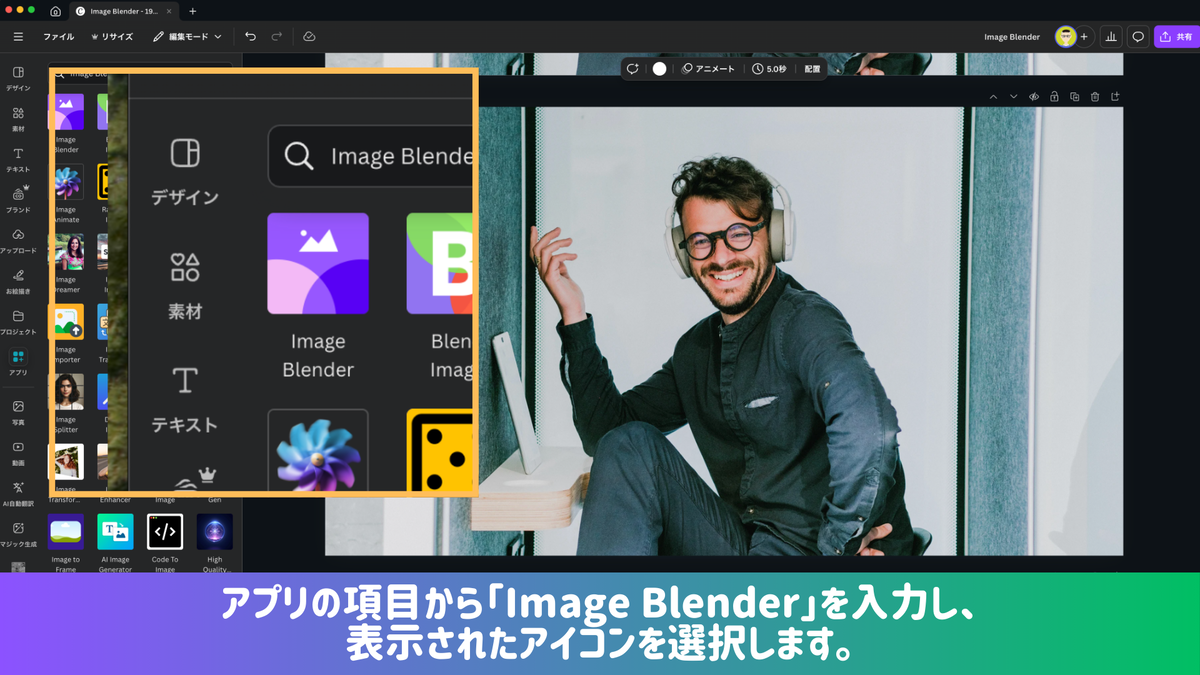
Task: Switch to the Image Blender browser tab
Action: [x=122, y=11]
